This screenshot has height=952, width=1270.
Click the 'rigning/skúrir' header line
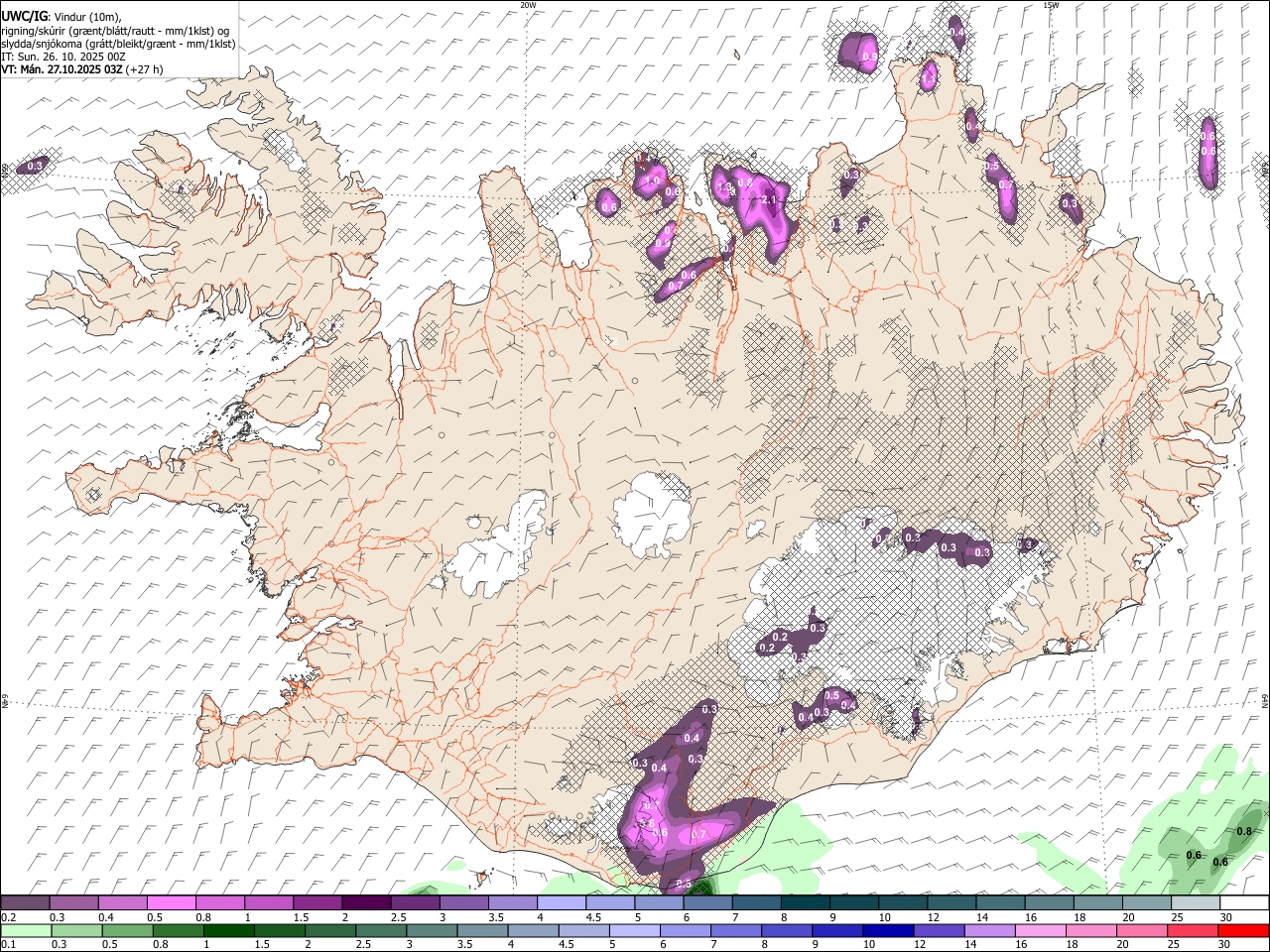(116, 31)
